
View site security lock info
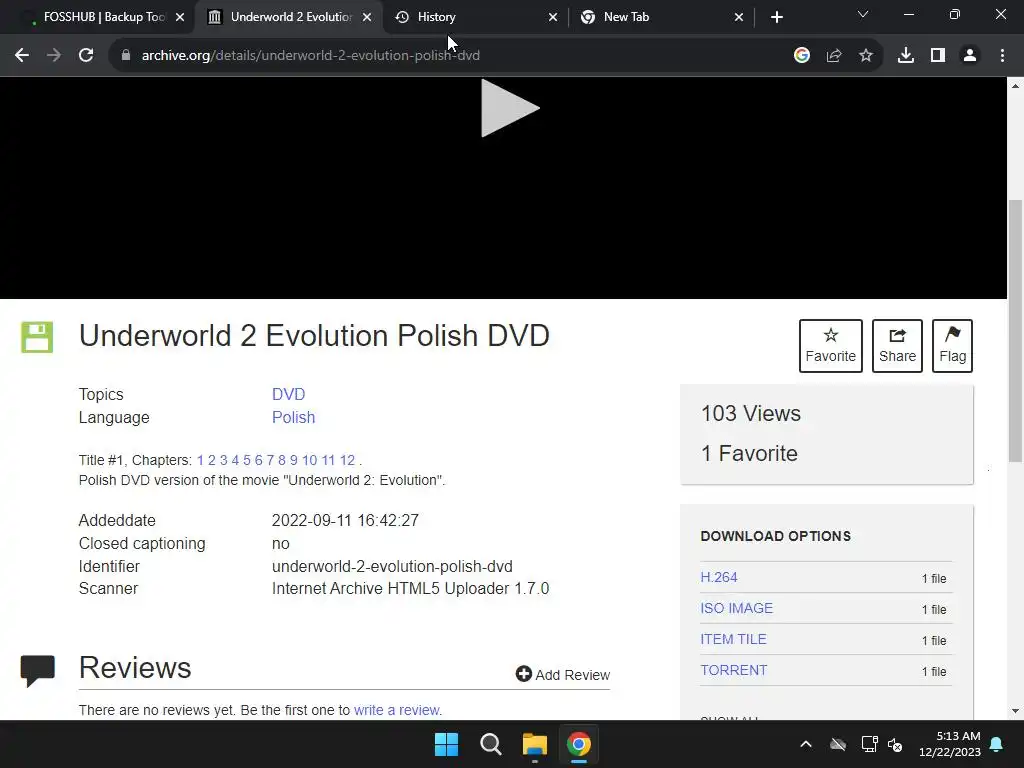126,56
